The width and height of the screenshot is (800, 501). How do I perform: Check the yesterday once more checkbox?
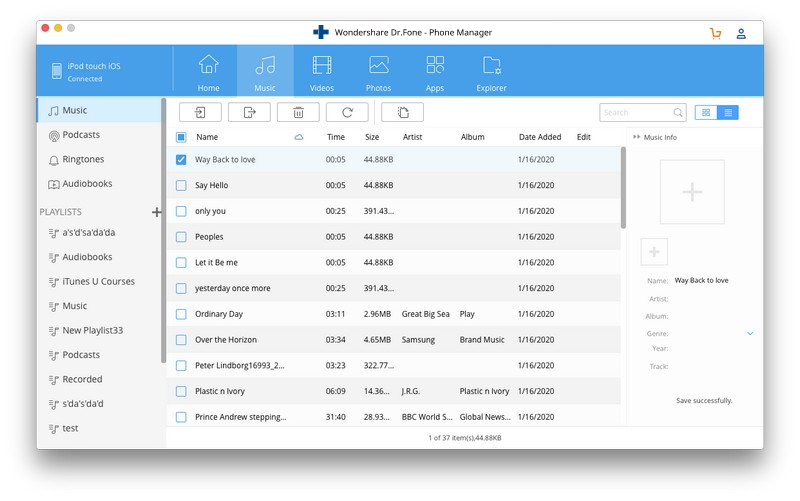[x=181, y=288]
